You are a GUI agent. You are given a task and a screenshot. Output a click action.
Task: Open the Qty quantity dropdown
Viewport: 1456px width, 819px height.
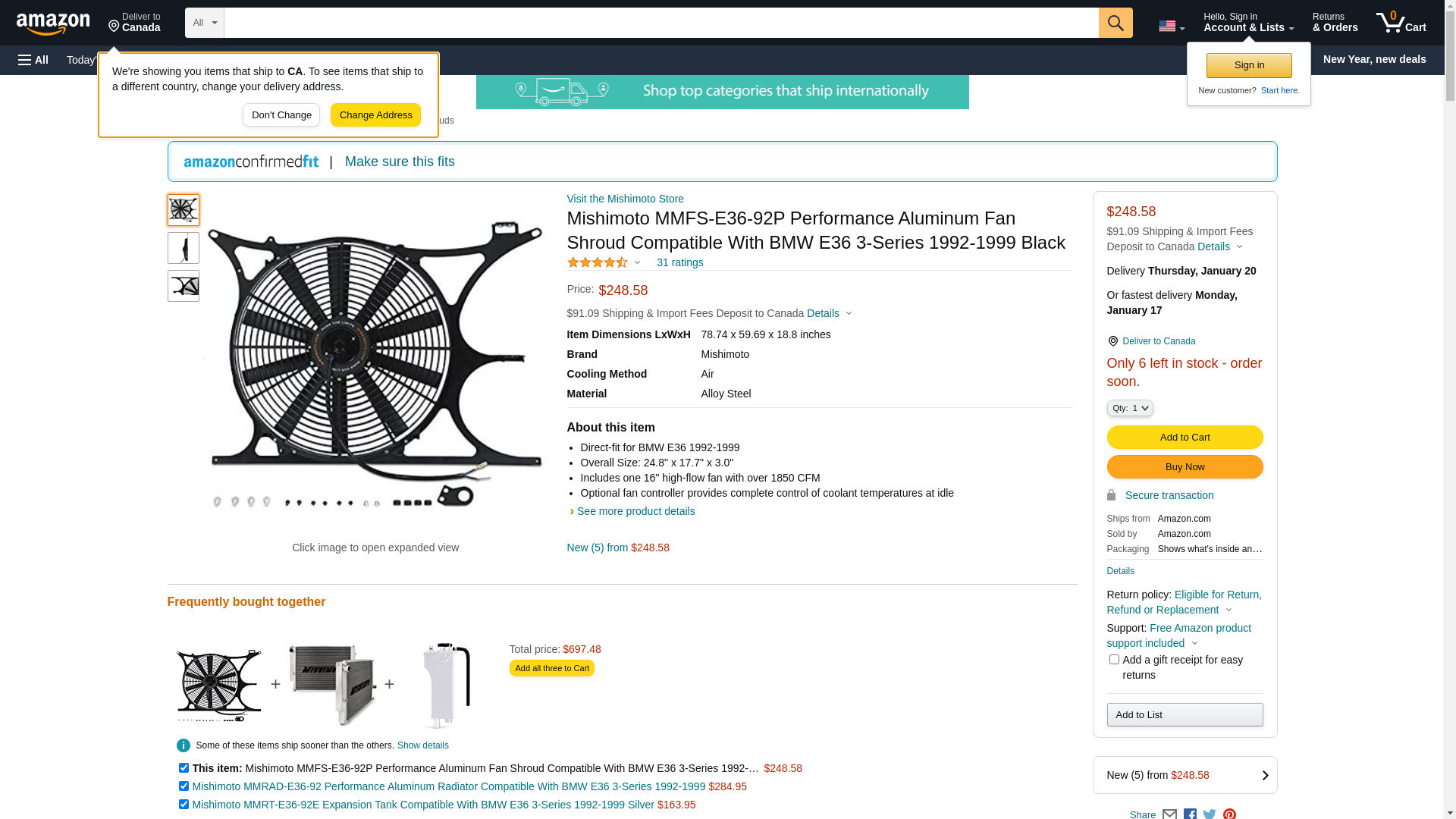[x=1129, y=408]
